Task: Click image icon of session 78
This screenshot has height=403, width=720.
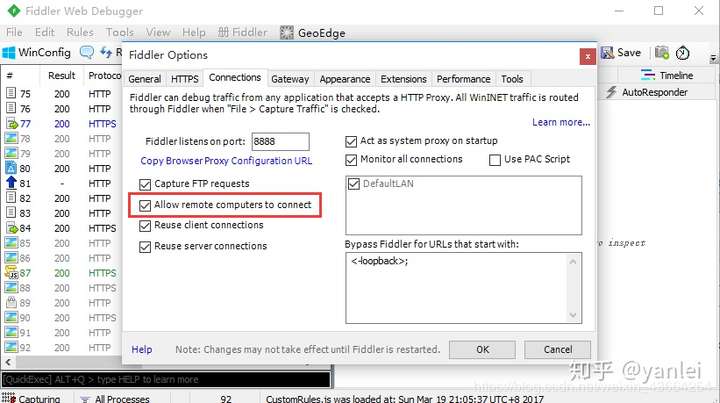Action: click(11, 138)
